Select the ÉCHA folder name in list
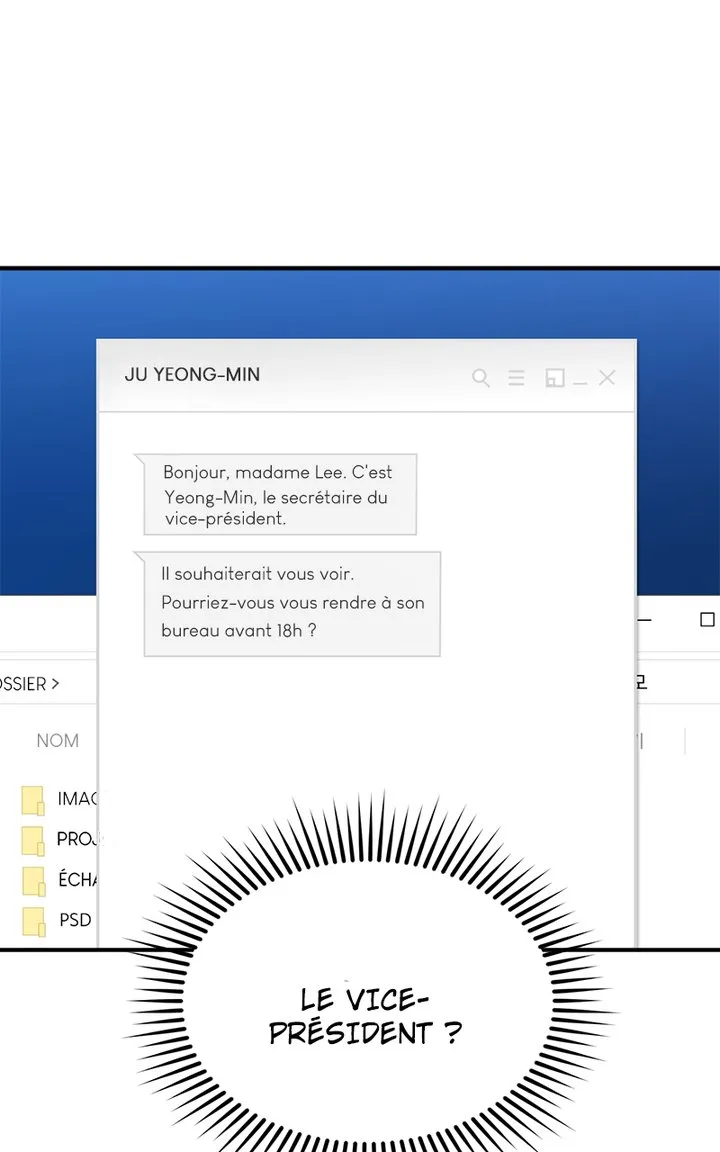This screenshot has height=1152, width=720. tap(77, 880)
